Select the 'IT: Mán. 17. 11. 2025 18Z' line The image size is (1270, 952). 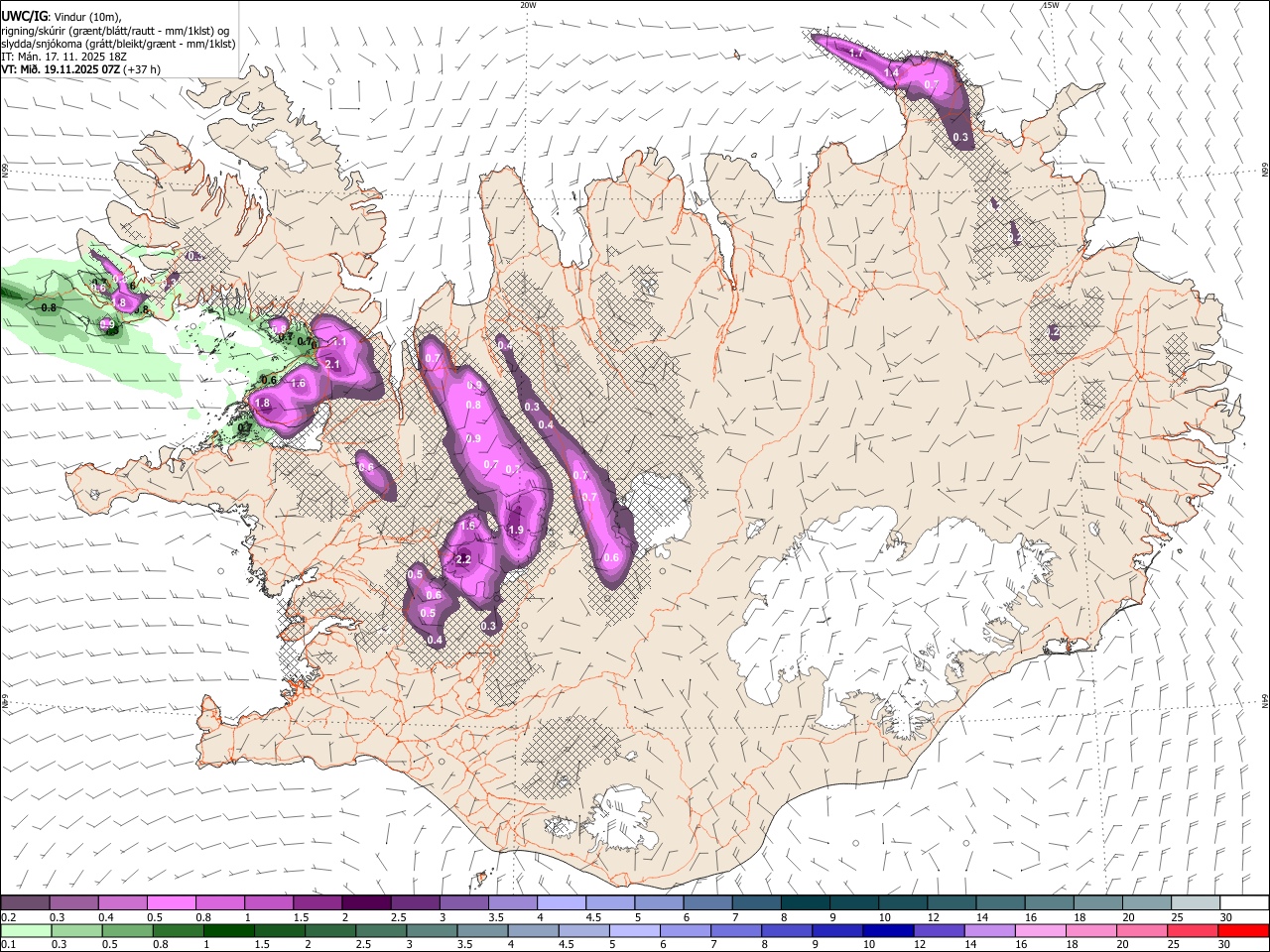64,57
